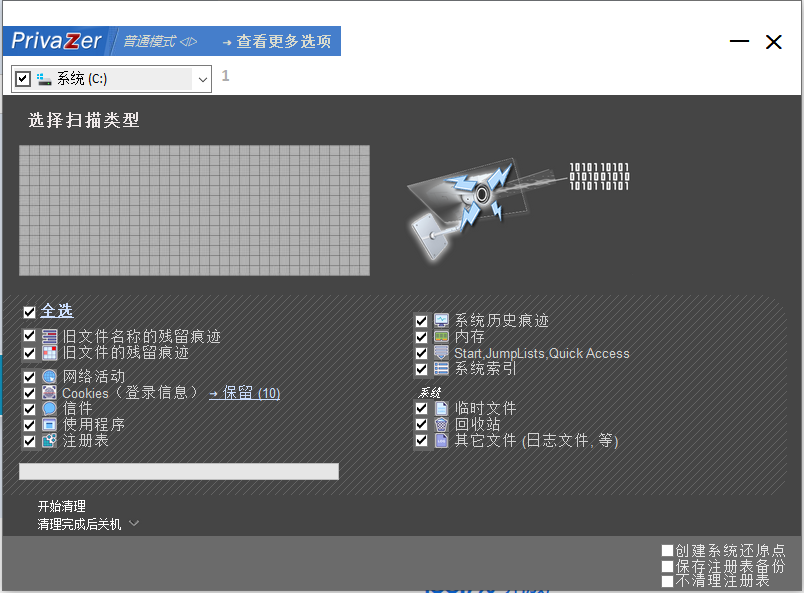Expand the 清理完成后关机 options chevron
Screen dimensions: 804x593
134,524
